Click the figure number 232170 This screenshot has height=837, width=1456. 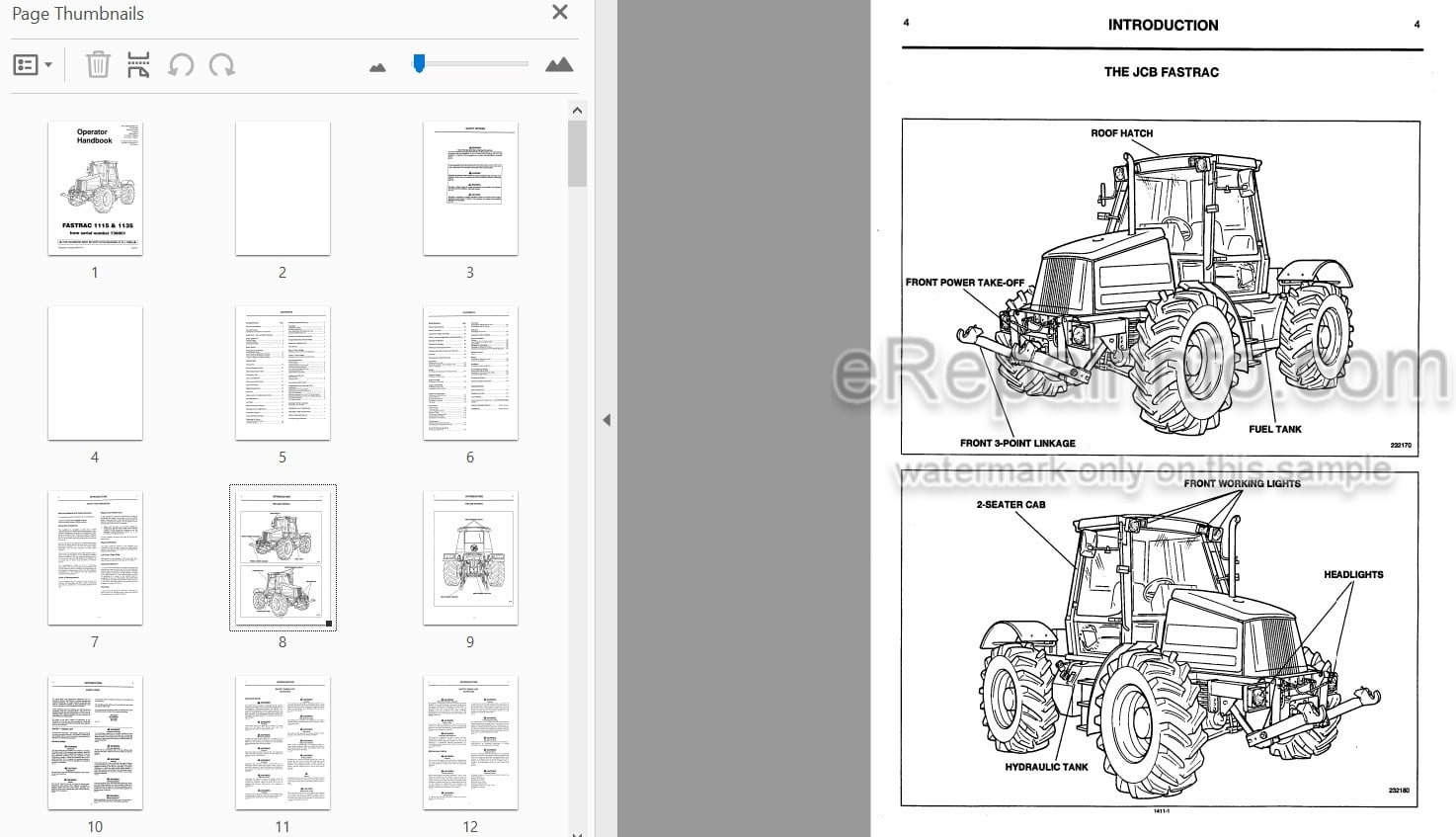[1401, 446]
